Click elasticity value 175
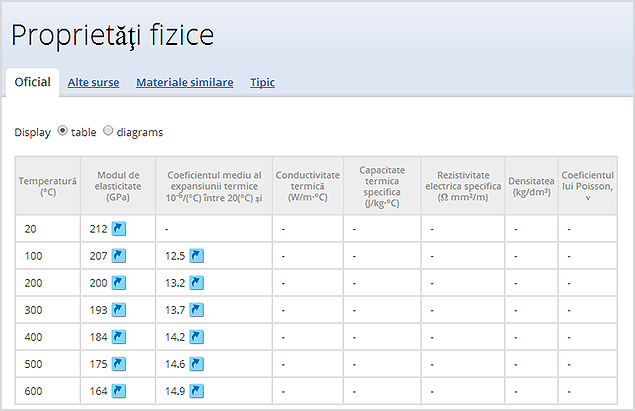The width and height of the screenshot is (635, 411). click(98, 364)
